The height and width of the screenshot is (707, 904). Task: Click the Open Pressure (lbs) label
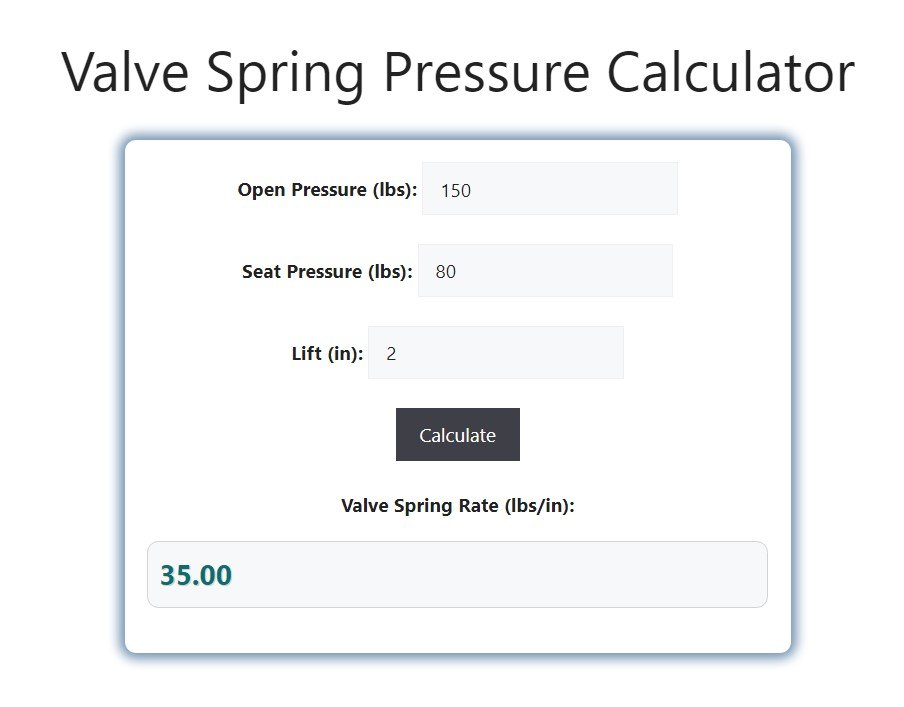327,189
